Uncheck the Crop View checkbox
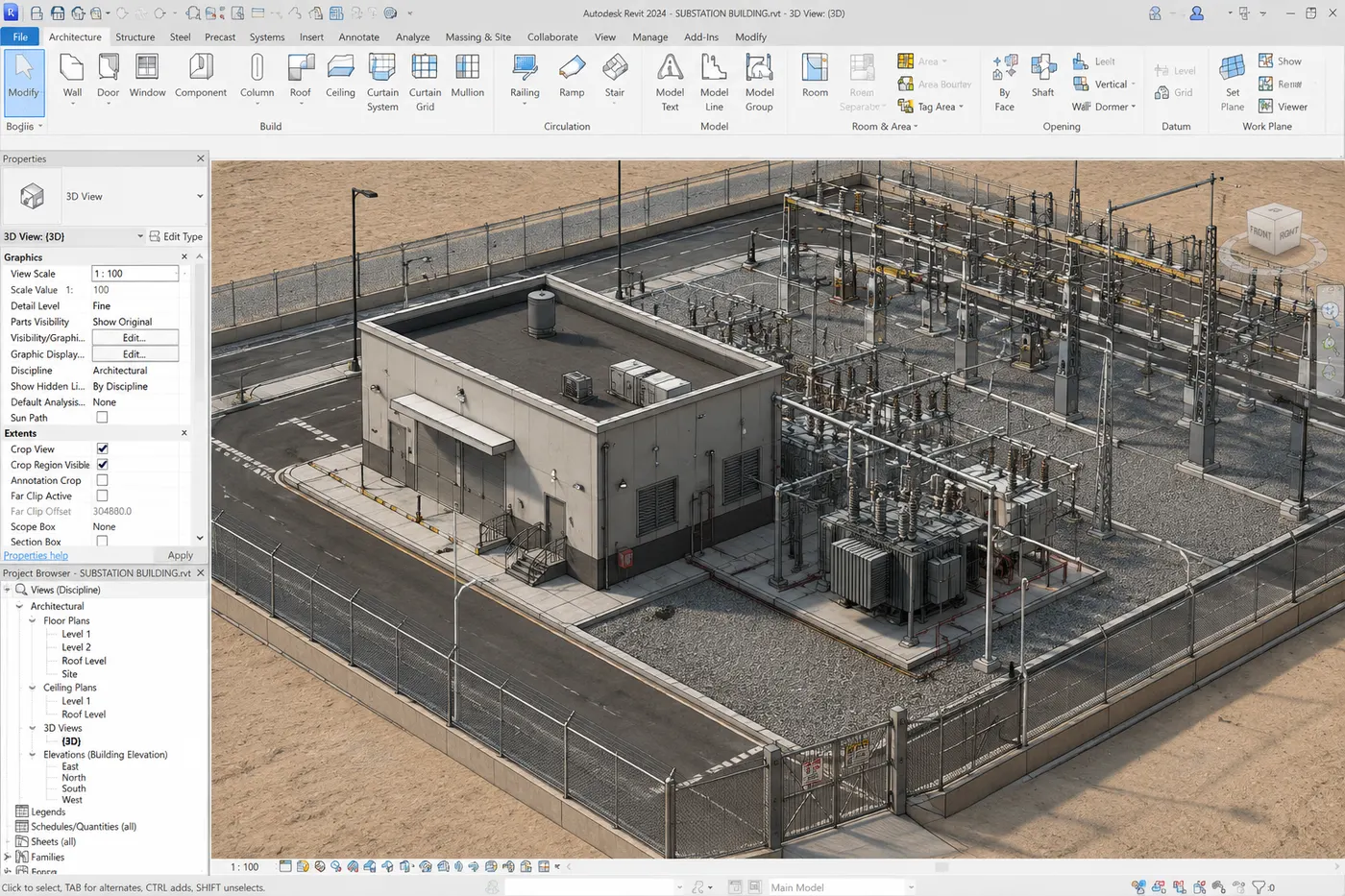The height and width of the screenshot is (896, 1345). click(102, 448)
